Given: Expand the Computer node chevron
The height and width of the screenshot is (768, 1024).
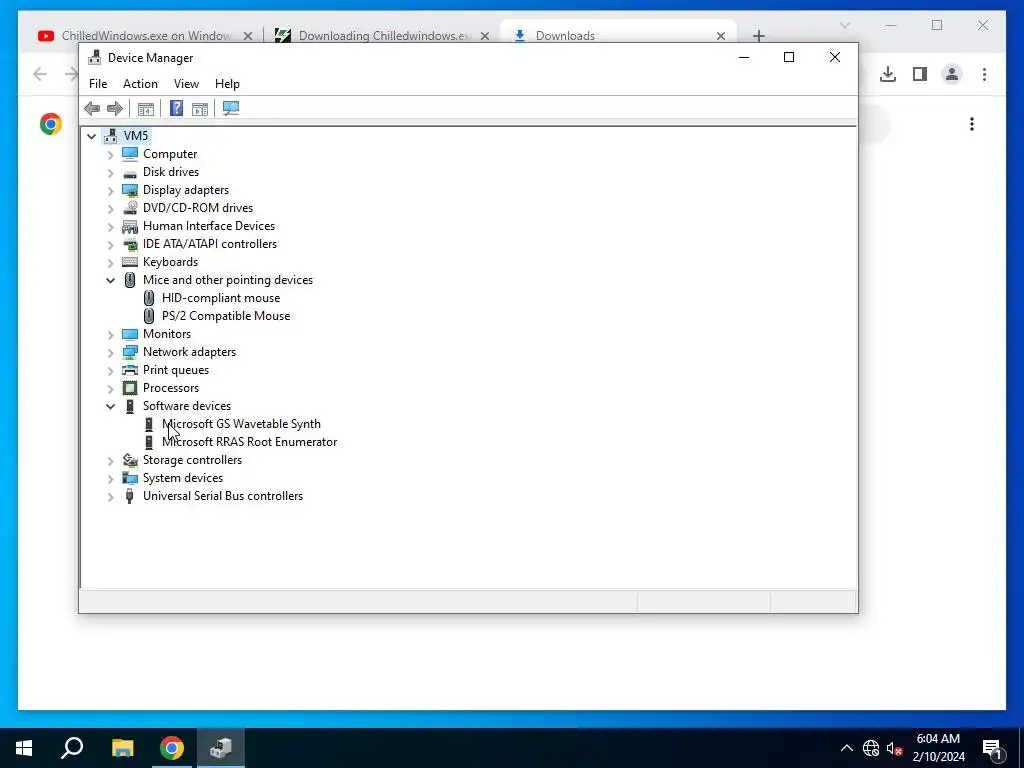Looking at the screenshot, I should click(x=110, y=154).
